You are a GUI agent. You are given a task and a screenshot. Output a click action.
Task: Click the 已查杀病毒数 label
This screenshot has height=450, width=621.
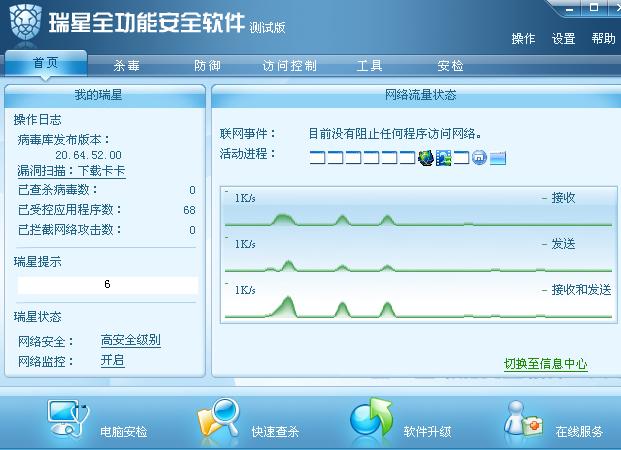(x=58, y=190)
